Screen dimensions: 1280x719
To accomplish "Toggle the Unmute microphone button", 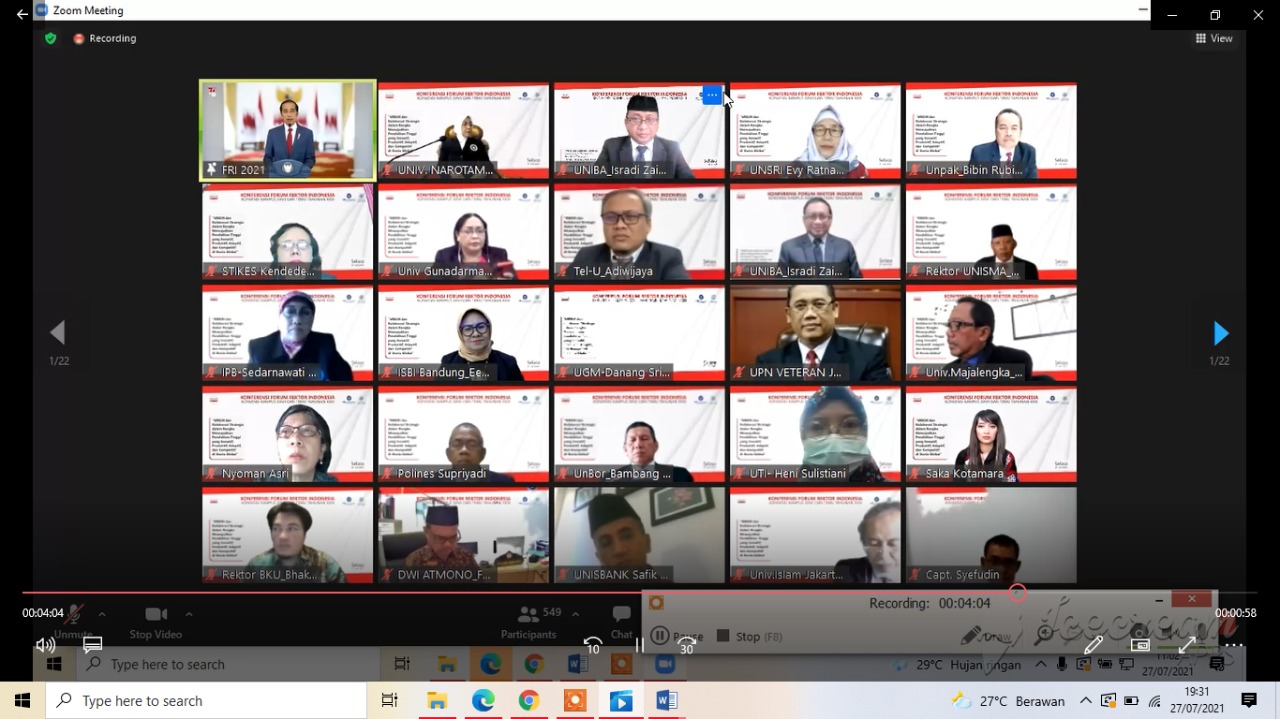I will click(x=72, y=621).
